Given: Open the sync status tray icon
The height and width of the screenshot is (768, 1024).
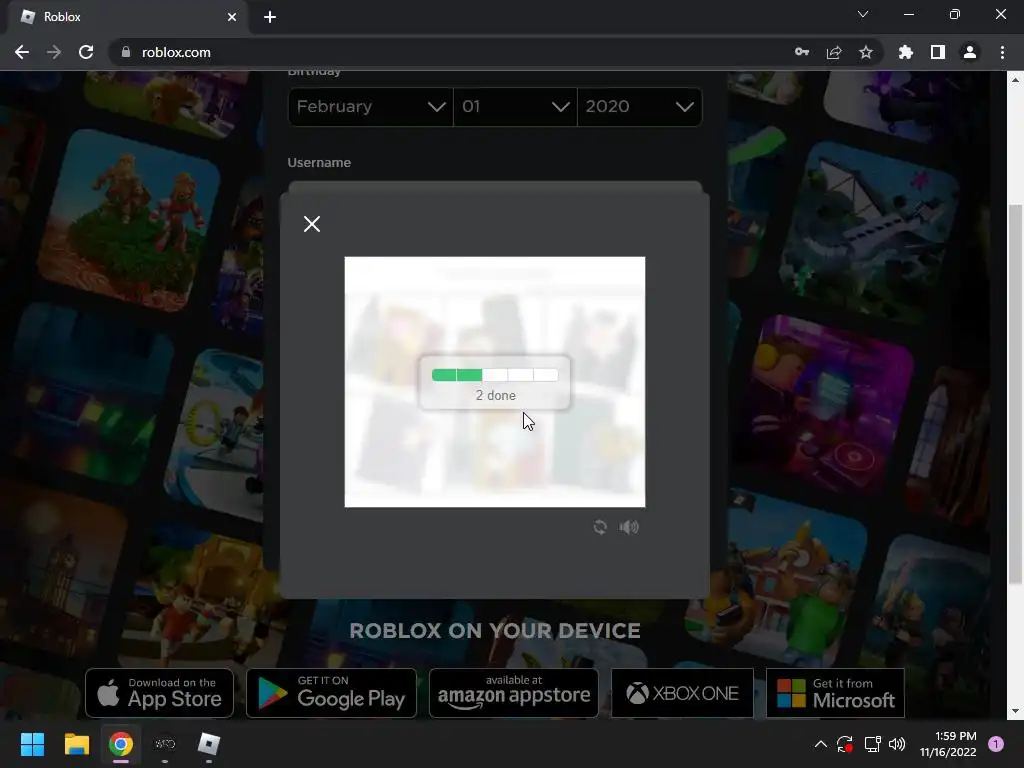Looking at the screenshot, I should click(844, 744).
